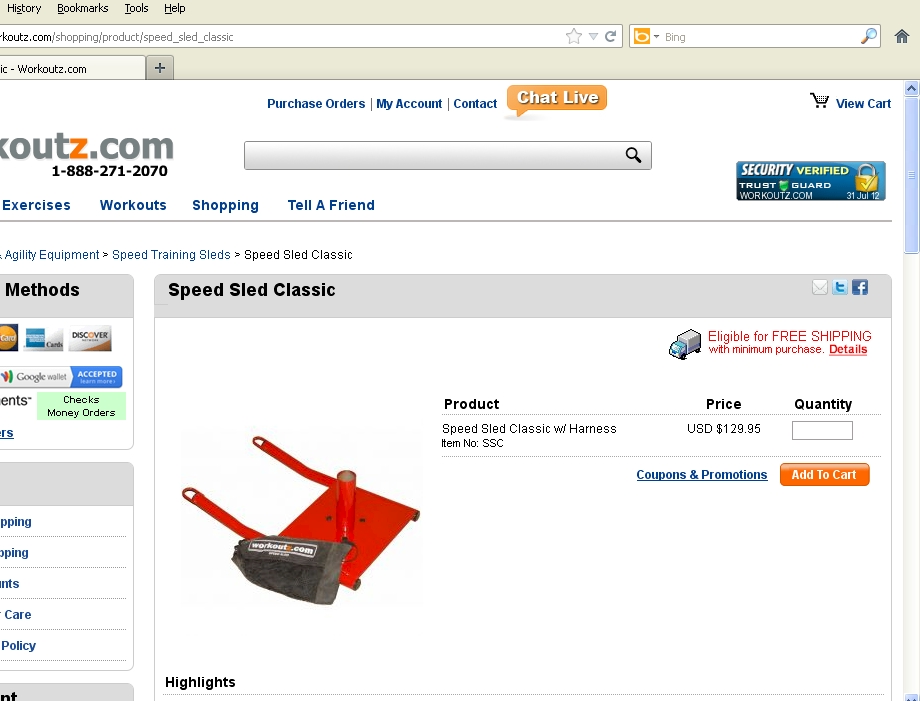
Task: Open a new browser tab with plus button
Action: tap(160, 68)
